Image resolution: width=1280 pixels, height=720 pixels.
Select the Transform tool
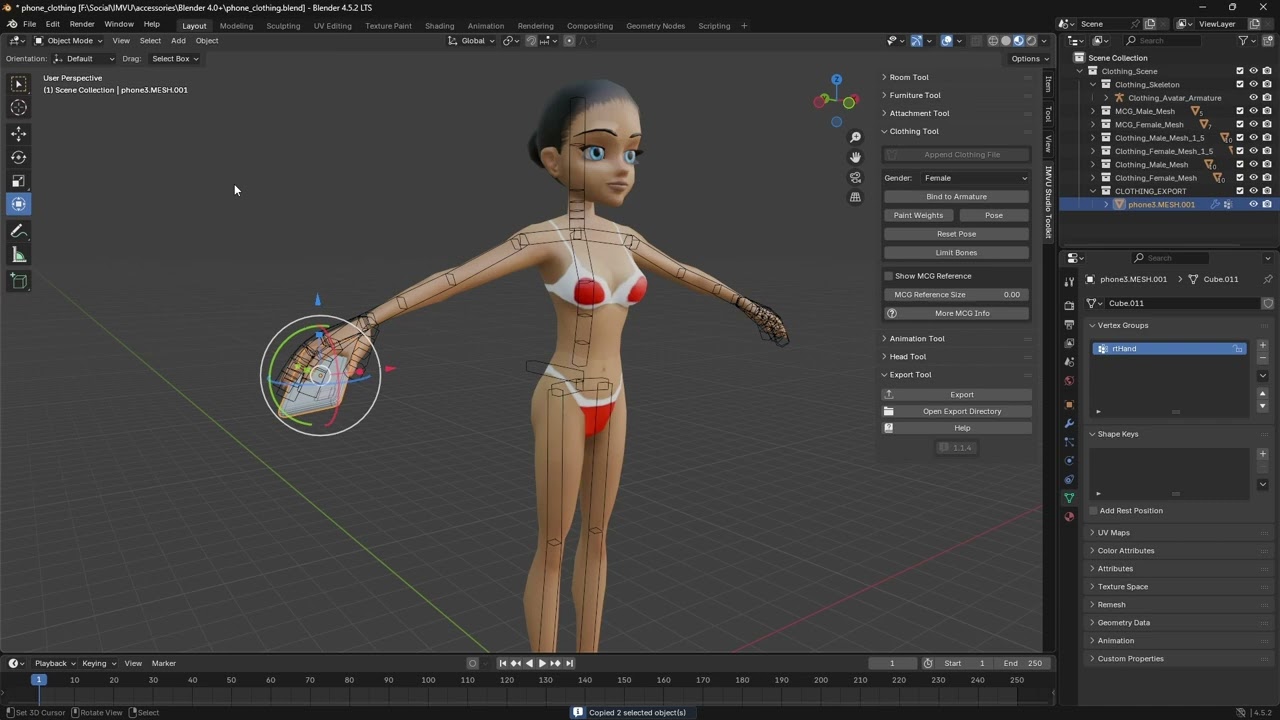click(18, 205)
